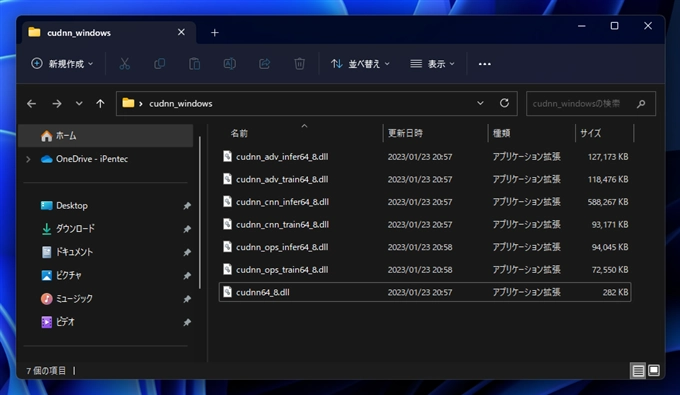Select OneDrive - iPentec in sidebar
The height and width of the screenshot is (395, 680).
pos(92,159)
